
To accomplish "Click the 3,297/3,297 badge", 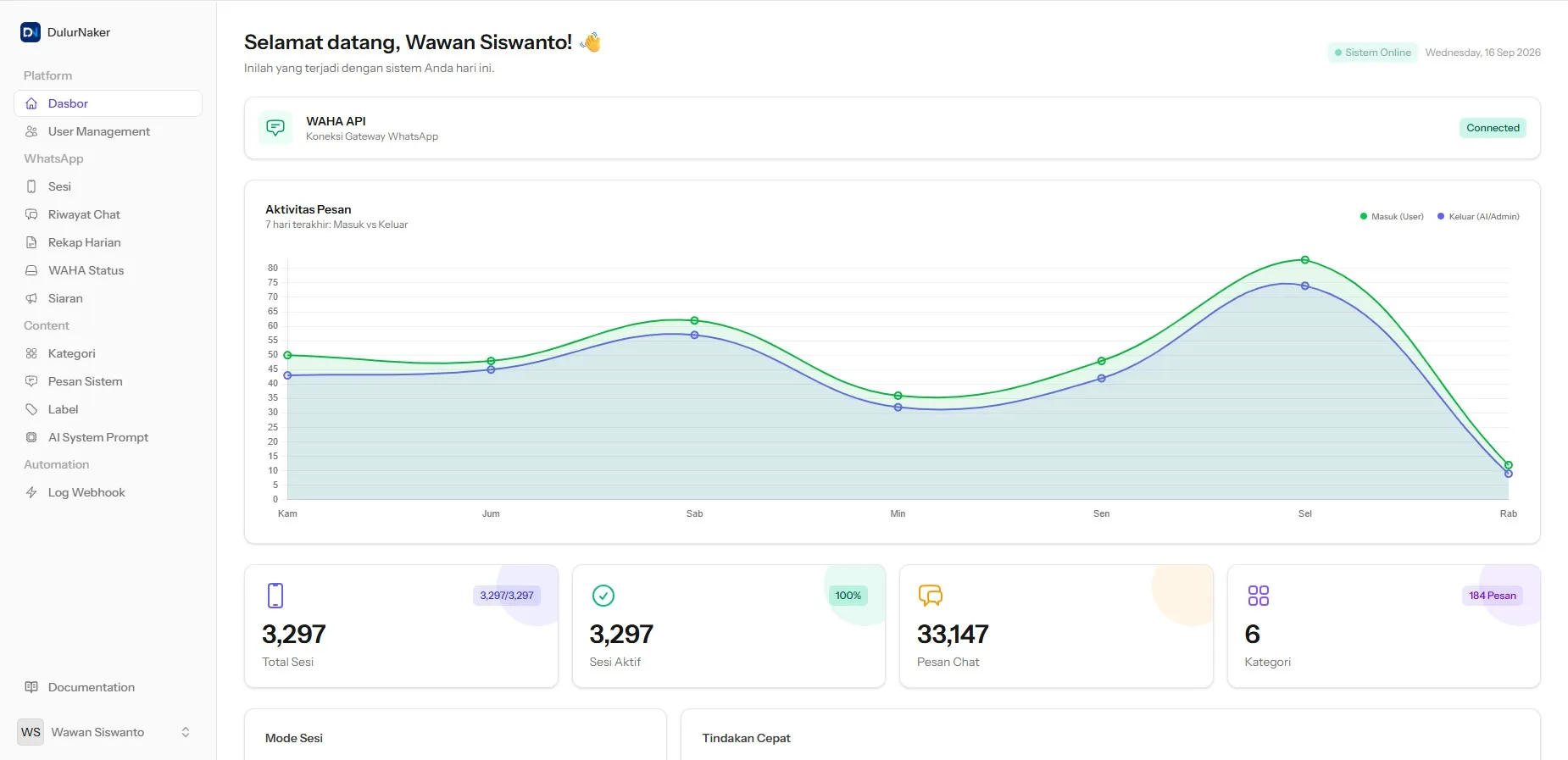I will pos(507,596).
